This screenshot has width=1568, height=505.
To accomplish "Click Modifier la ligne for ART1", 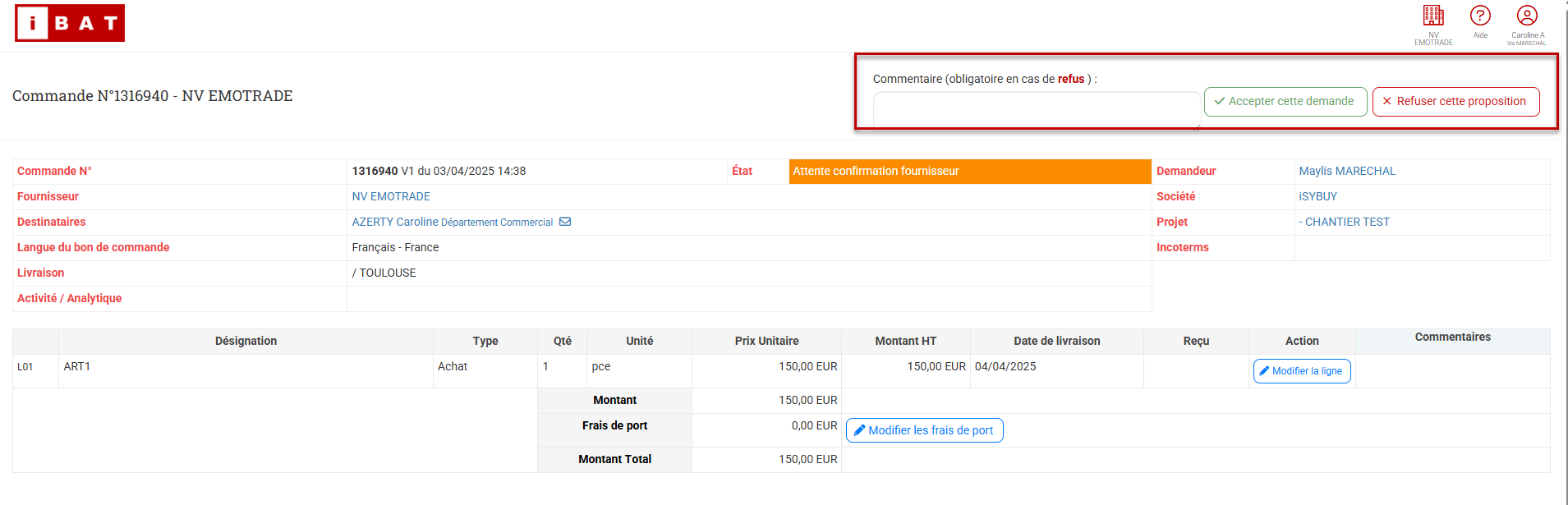I will pyautogui.click(x=1302, y=371).
